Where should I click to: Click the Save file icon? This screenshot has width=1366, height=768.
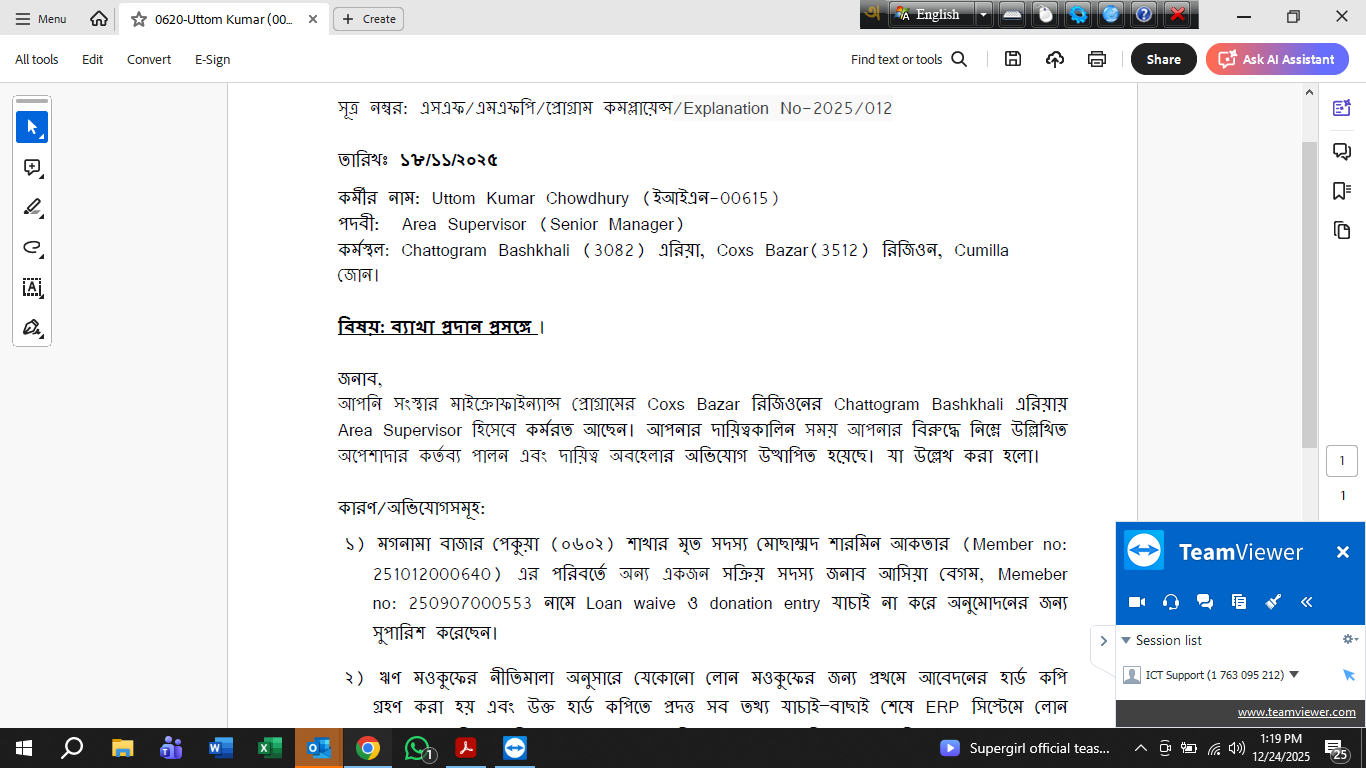tap(1013, 59)
